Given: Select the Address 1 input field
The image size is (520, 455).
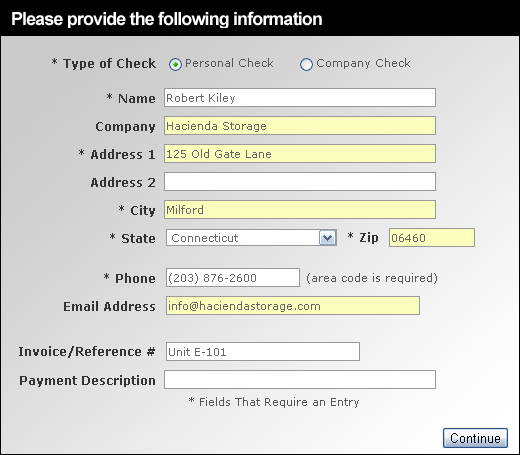Looking at the screenshot, I should pyautogui.click(x=300, y=154).
